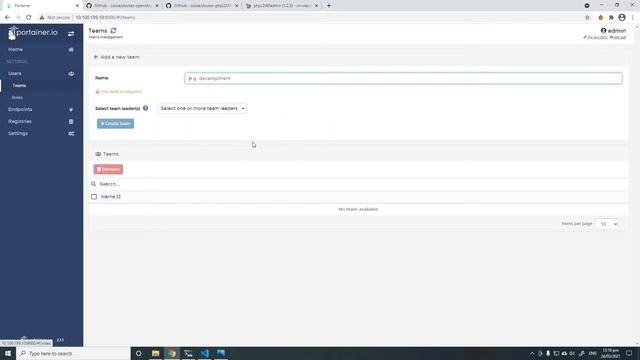Screen dimensions: 640x360
Task: Open Visual Studio Code from the taskbar
Action: [x=204, y=353]
